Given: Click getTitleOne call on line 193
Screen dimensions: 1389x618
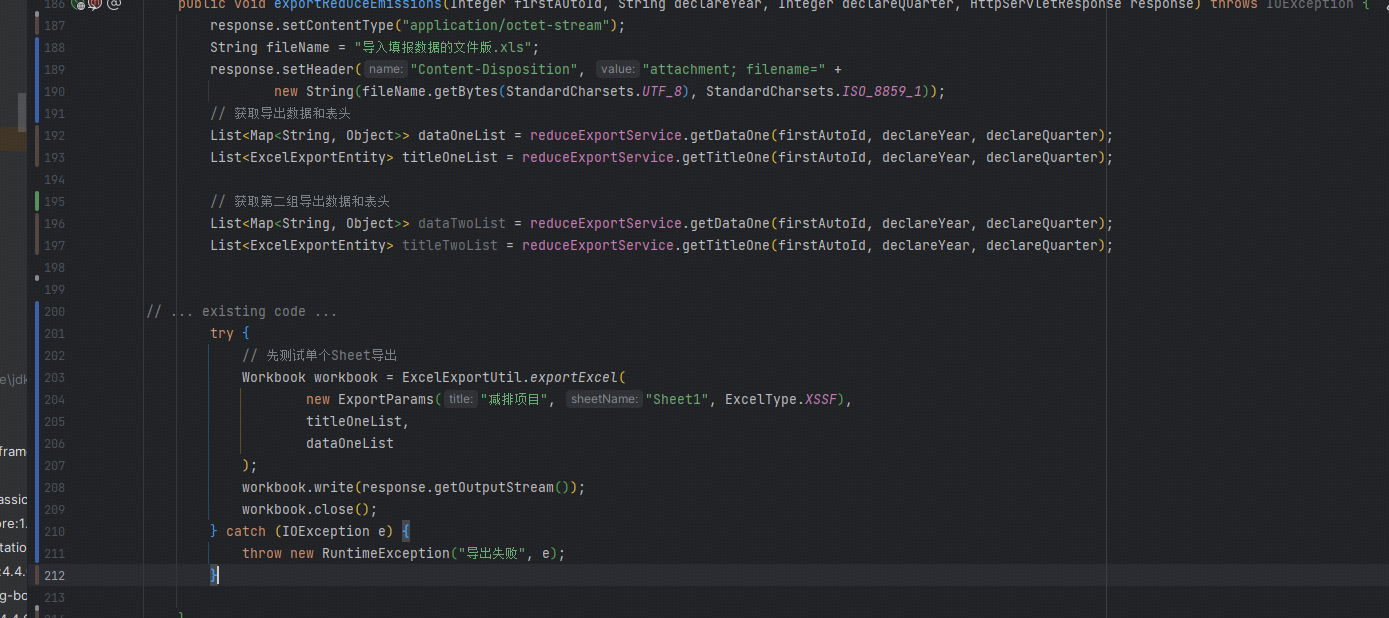Looking at the screenshot, I should [726, 157].
